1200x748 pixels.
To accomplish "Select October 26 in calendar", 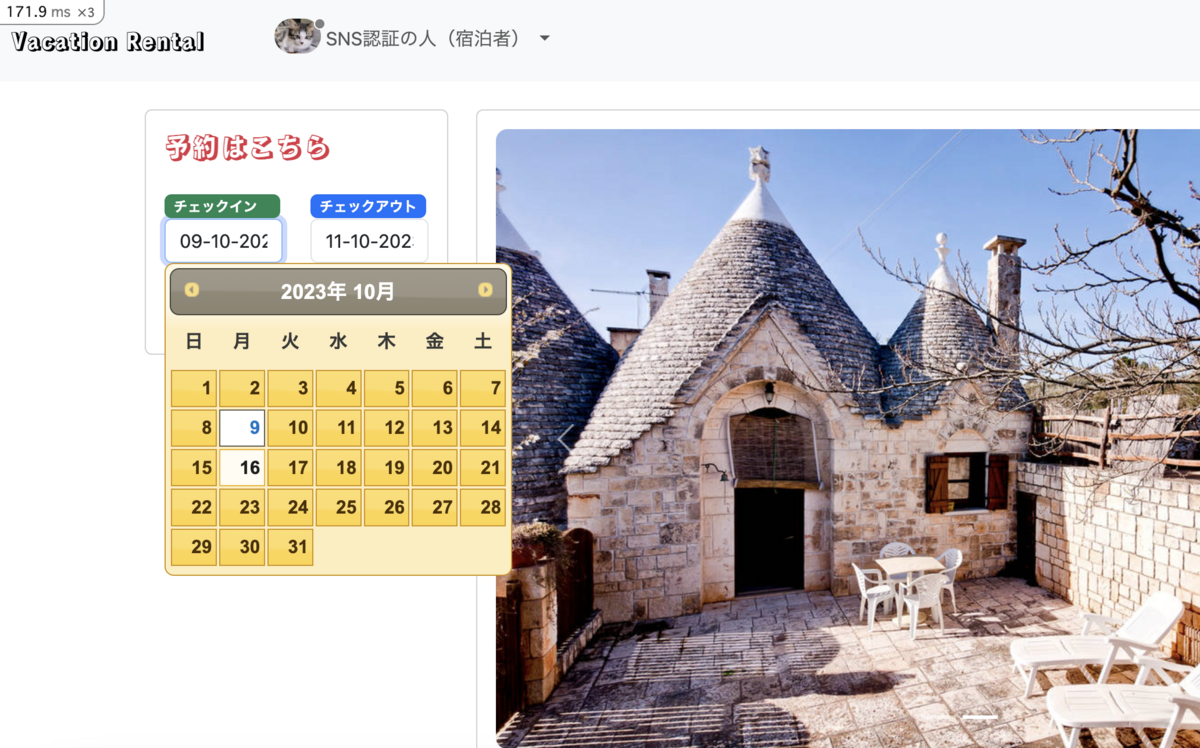I will tap(386, 507).
